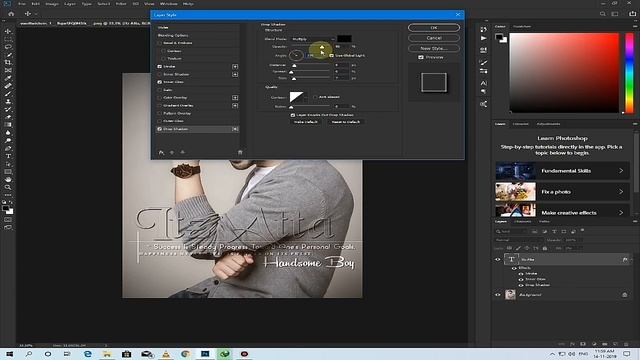Open the Filter menu
Viewport: 640px width, 360px height.
click(121, 4)
